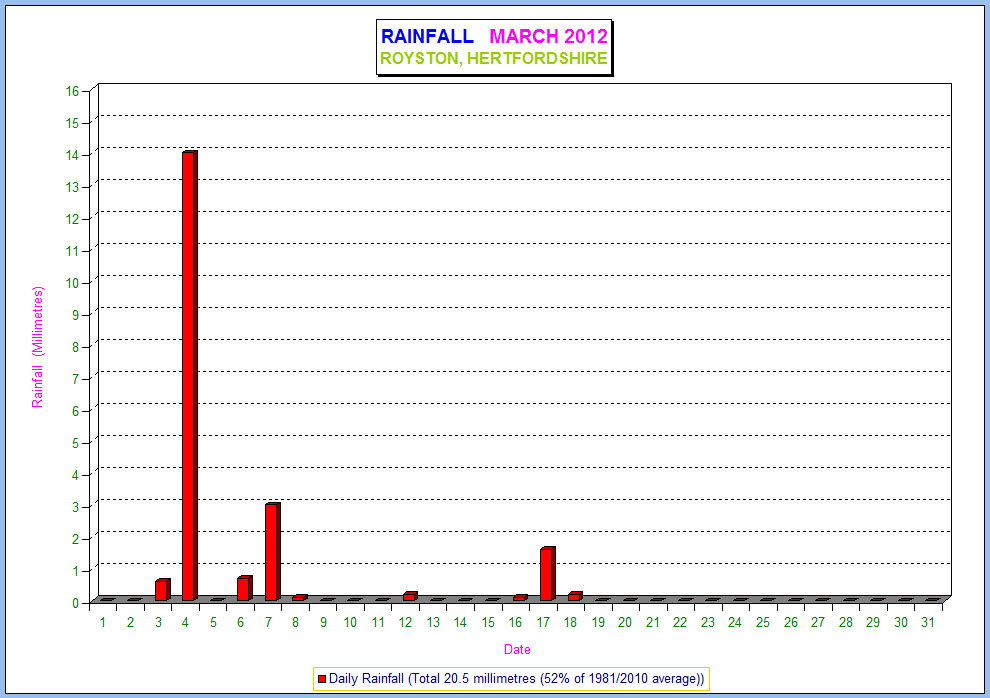The height and width of the screenshot is (698, 990).
Task: Click y-axis value '14'
Action: pos(73,155)
